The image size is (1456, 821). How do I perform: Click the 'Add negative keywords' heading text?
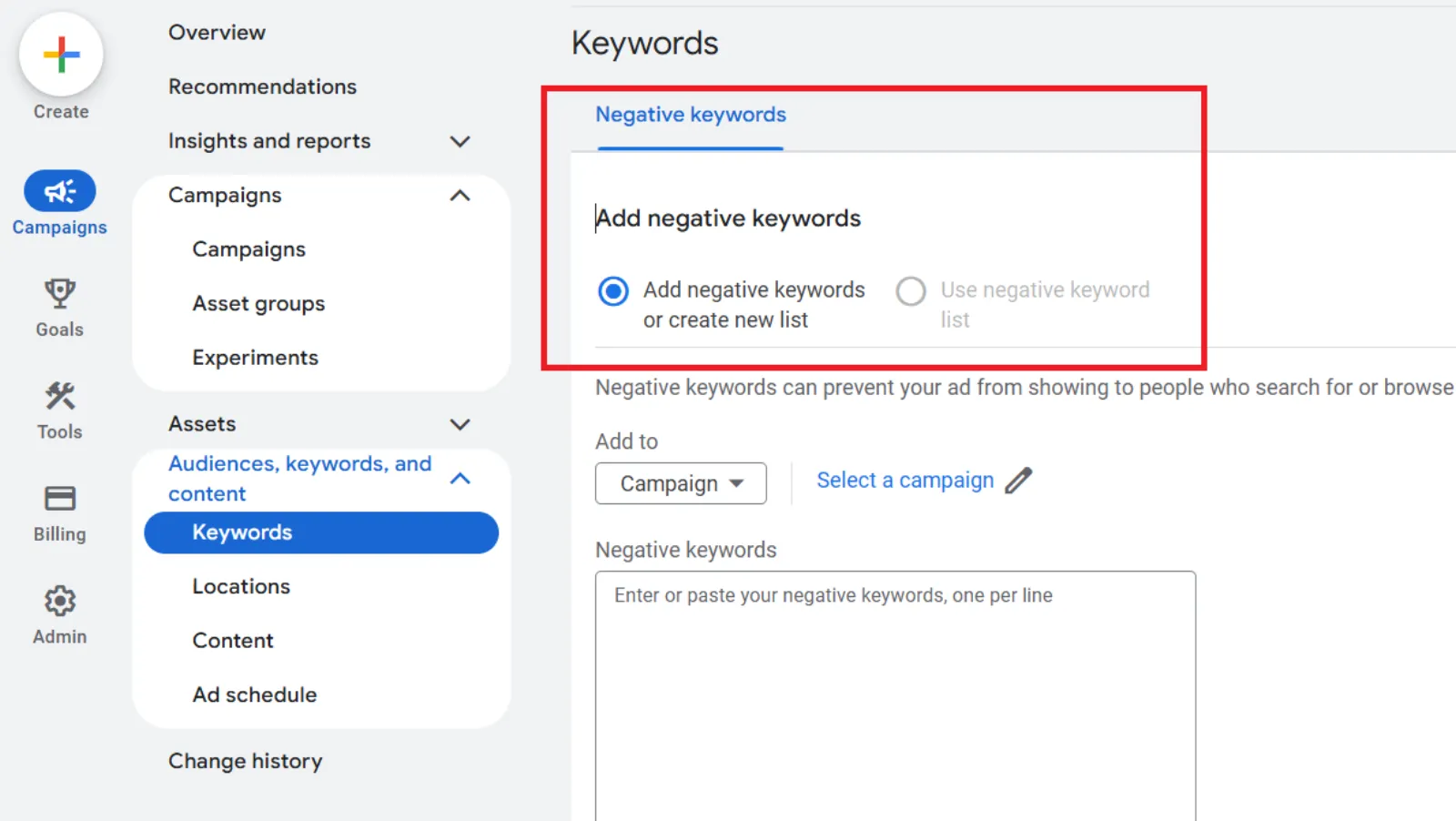click(728, 218)
